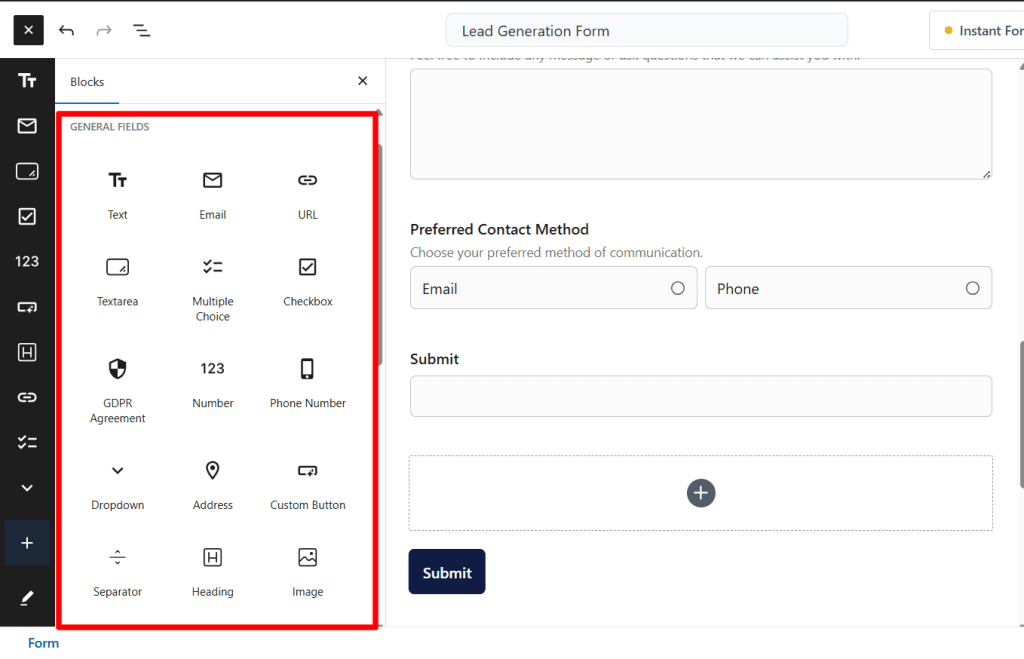Click the Instant Form button
Viewport: 1024px width, 659px height.
(x=980, y=31)
